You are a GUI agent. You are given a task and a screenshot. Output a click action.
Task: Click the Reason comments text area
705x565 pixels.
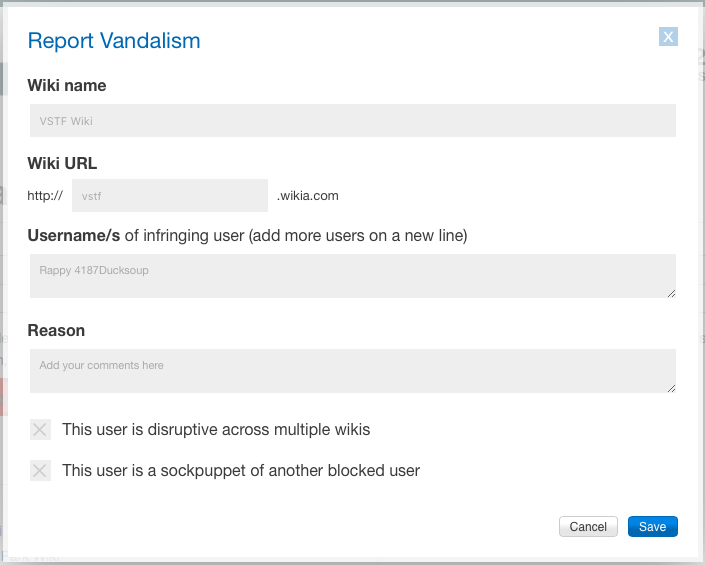(x=352, y=370)
